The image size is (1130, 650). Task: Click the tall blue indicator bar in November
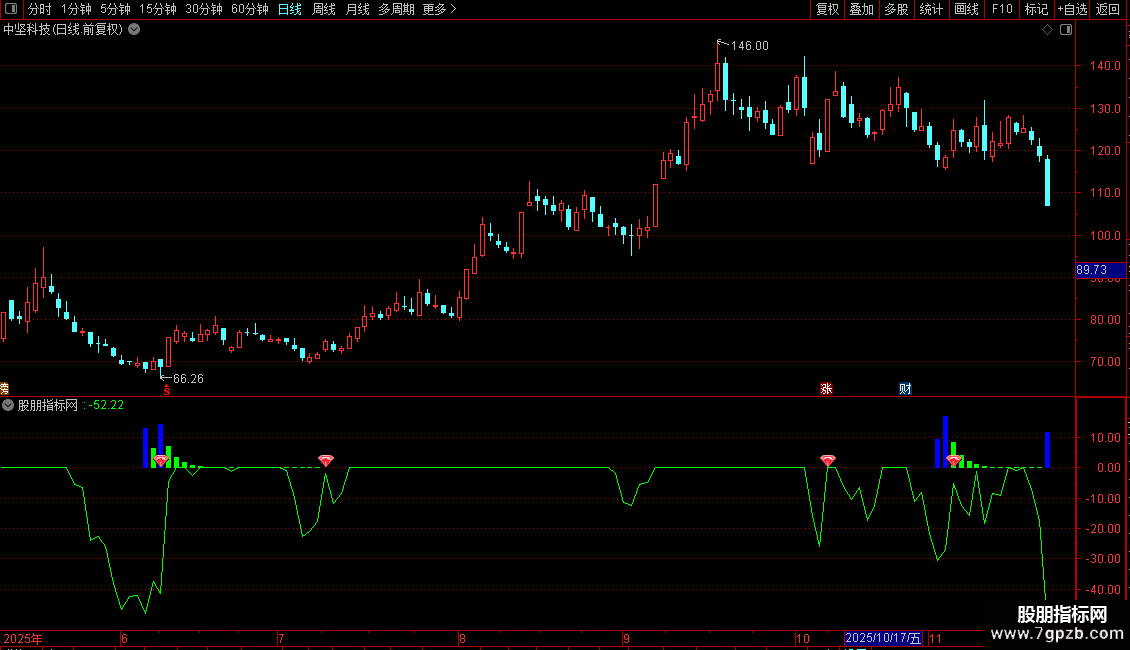coord(946,442)
